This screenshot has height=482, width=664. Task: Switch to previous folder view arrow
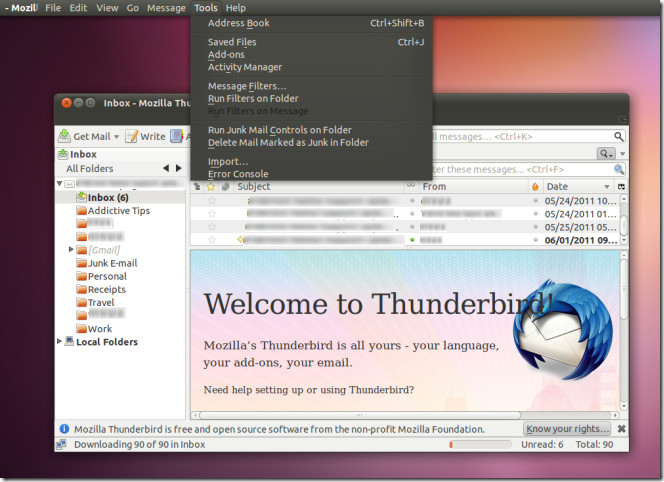[166, 168]
